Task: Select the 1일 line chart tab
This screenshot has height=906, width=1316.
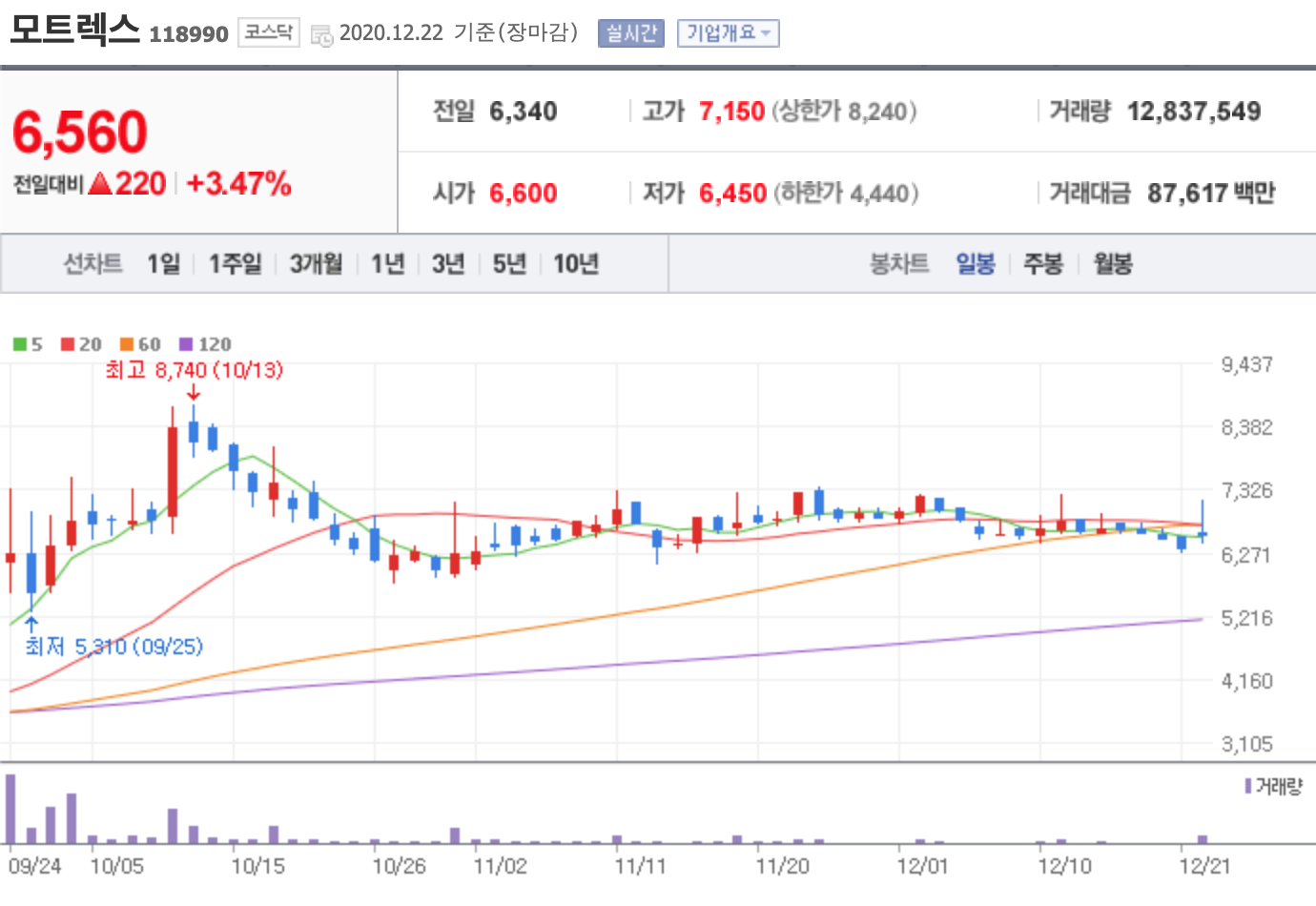Action: pyautogui.click(x=163, y=263)
